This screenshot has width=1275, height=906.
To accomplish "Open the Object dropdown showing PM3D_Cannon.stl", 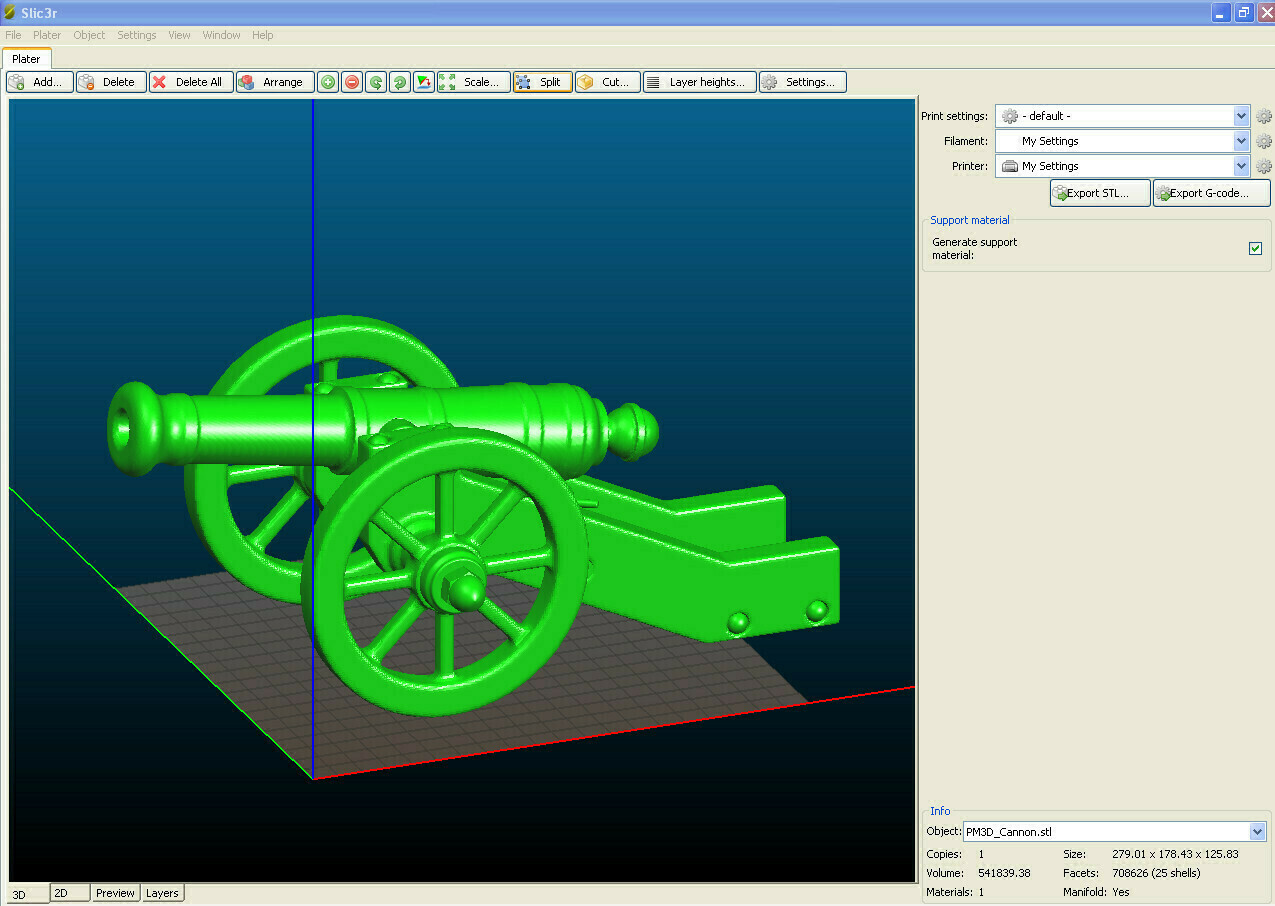I will pyautogui.click(x=1258, y=831).
